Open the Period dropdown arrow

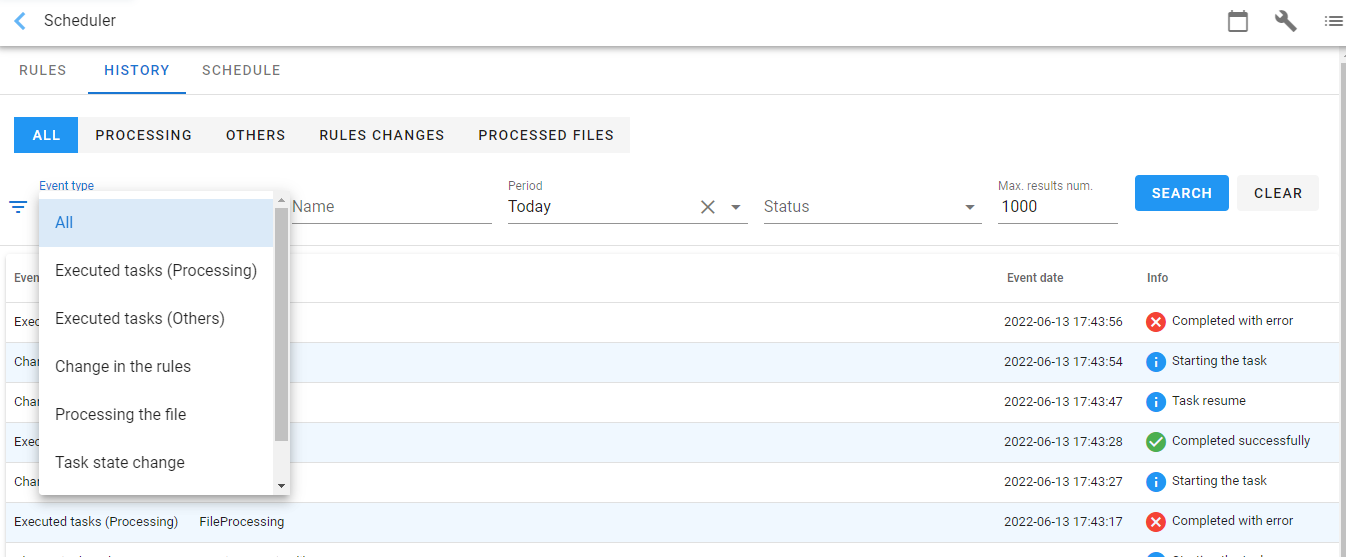(736, 207)
